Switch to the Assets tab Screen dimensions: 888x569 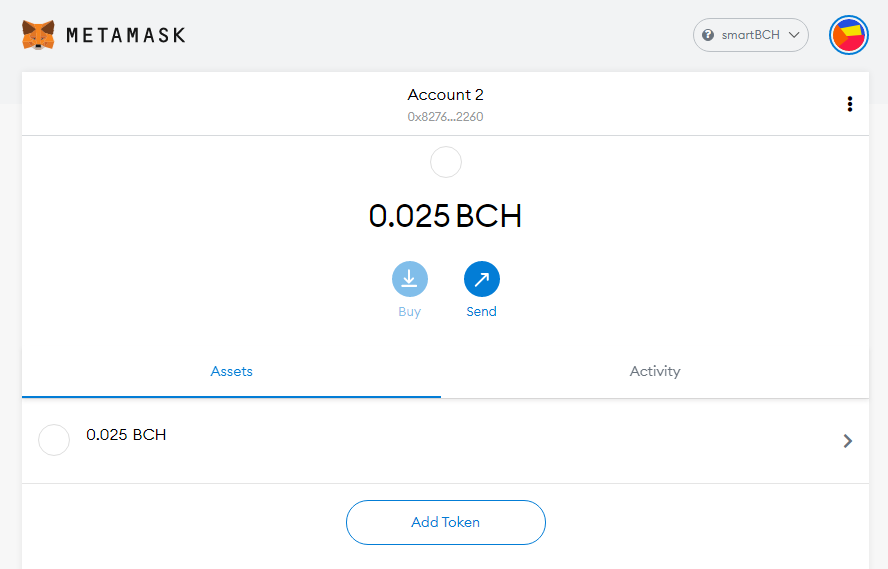231,371
